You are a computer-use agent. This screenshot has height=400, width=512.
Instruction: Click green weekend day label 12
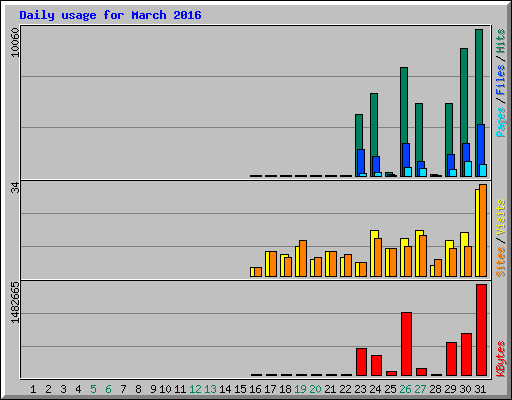[x=195, y=389]
